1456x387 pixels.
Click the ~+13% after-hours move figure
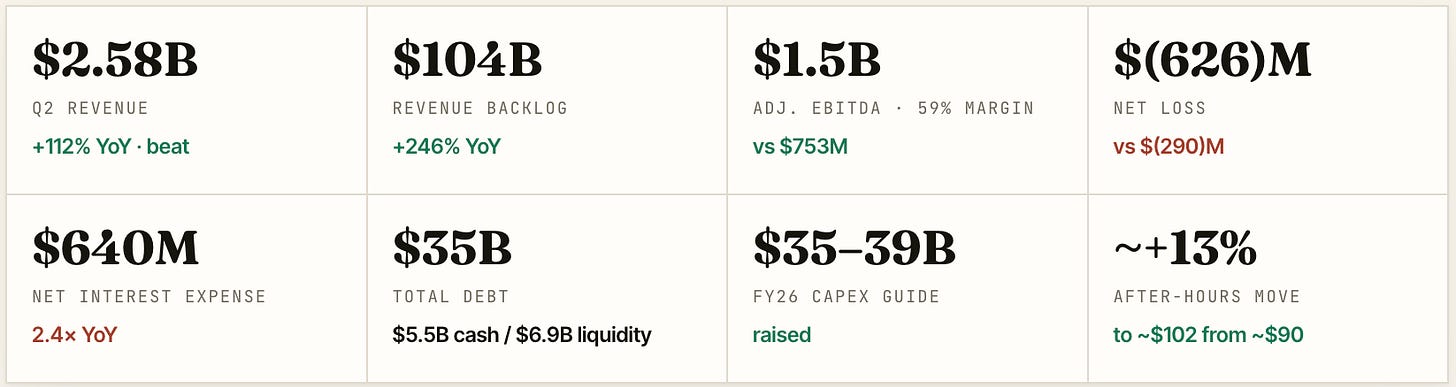point(1185,248)
